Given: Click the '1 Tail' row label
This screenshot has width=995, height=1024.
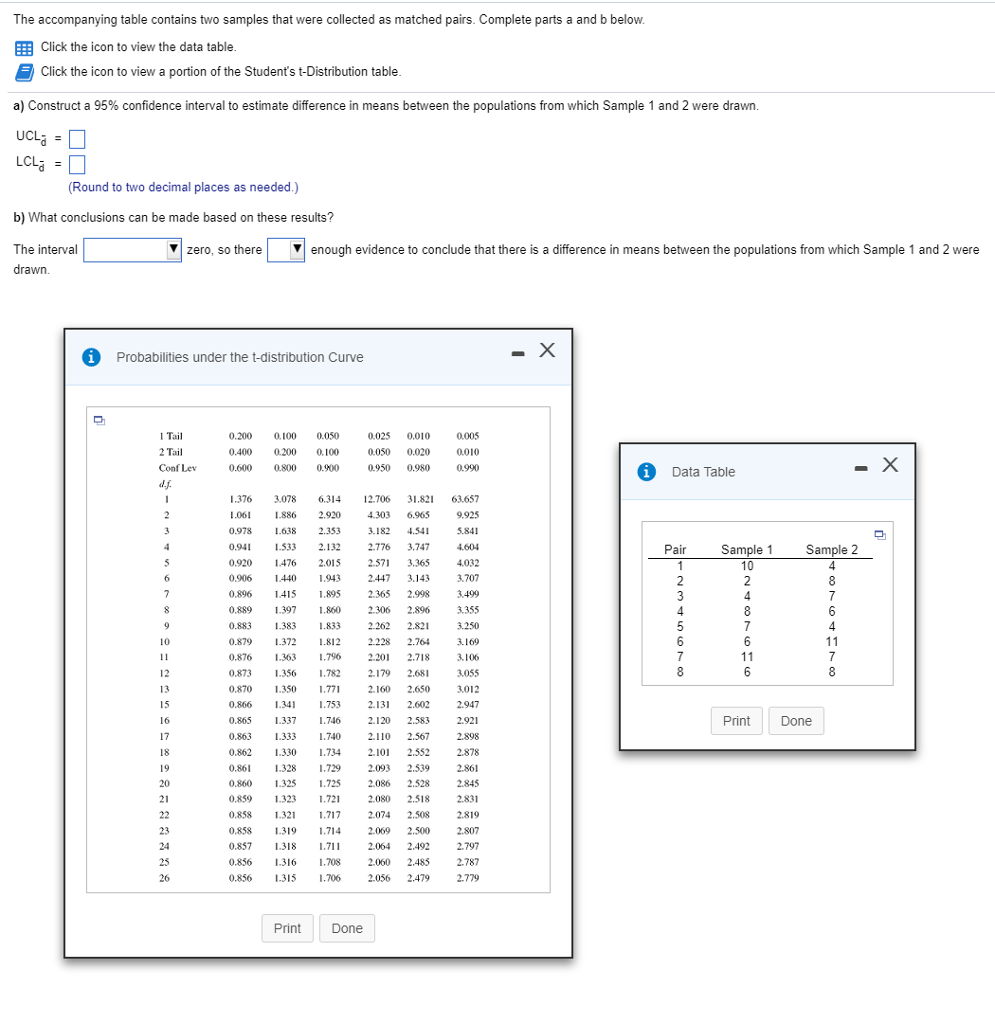Looking at the screenshot, I should click(171, 436).
